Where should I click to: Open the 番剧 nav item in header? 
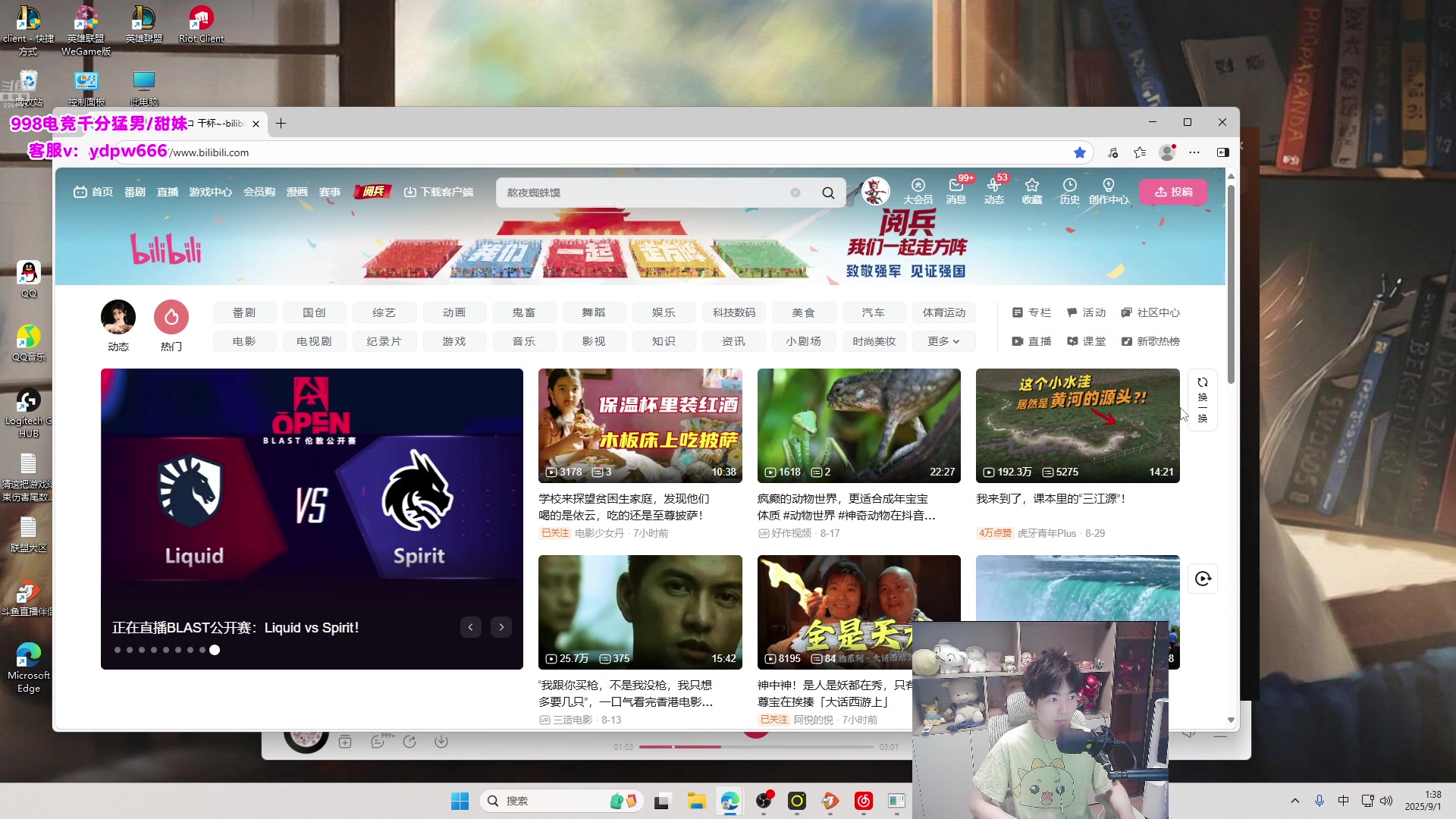click(x=135, y=192)
